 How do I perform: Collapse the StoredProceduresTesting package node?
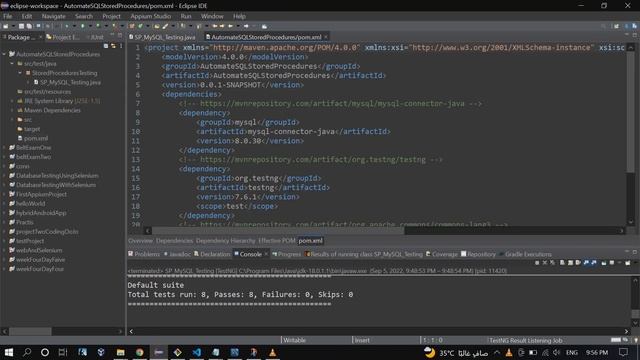[20, 73]
